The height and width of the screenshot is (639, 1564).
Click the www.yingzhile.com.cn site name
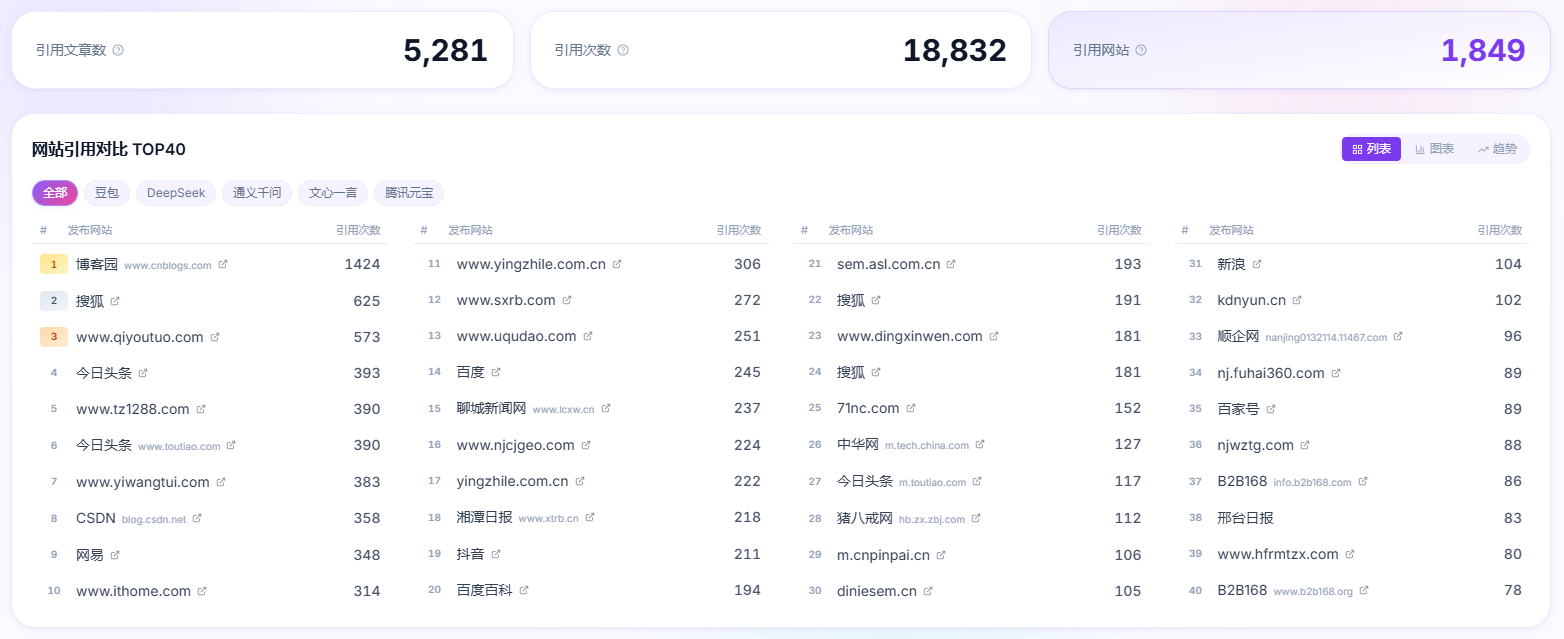(531, 264)
